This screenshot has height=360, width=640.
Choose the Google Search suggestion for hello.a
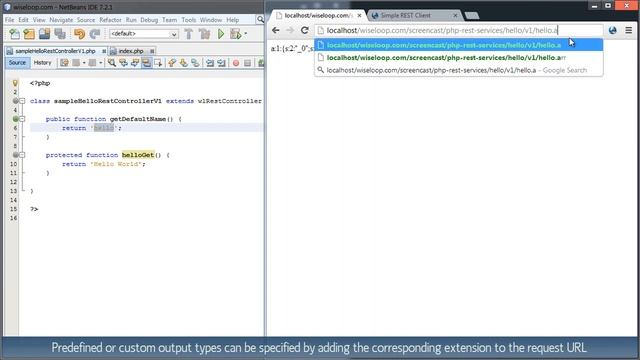pyautogui.click(x=458, y=70)
